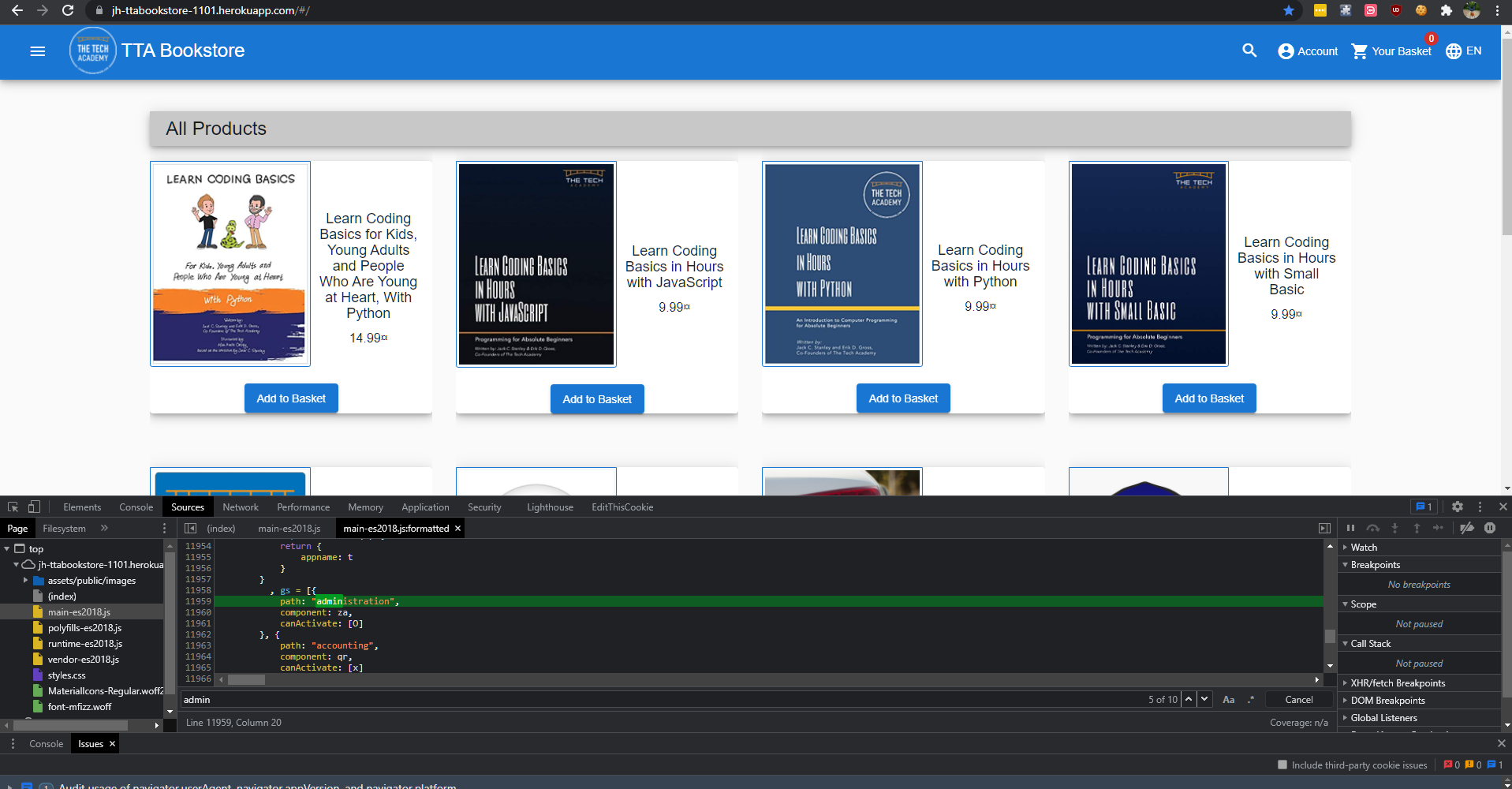
Task: Go back in browser history
Action: click(17, 10)
